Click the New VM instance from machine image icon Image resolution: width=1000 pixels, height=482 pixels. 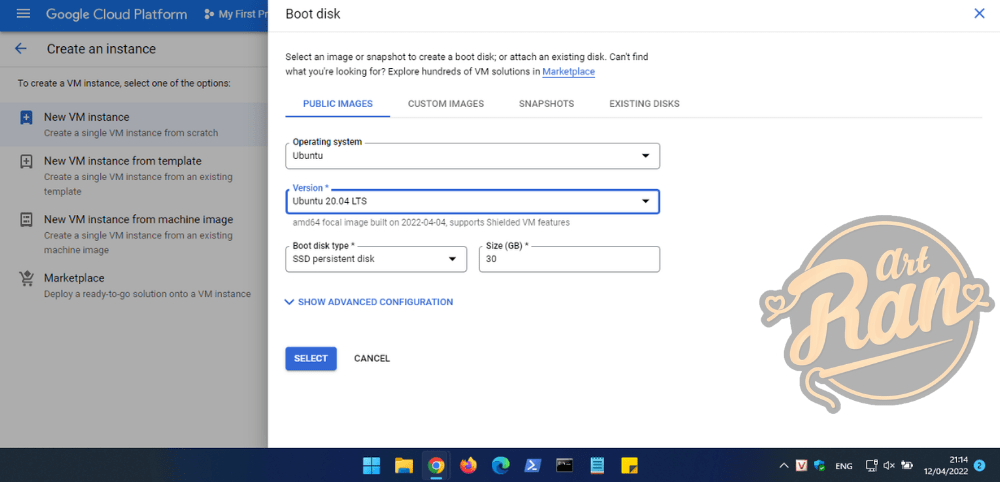pos(26,220)
